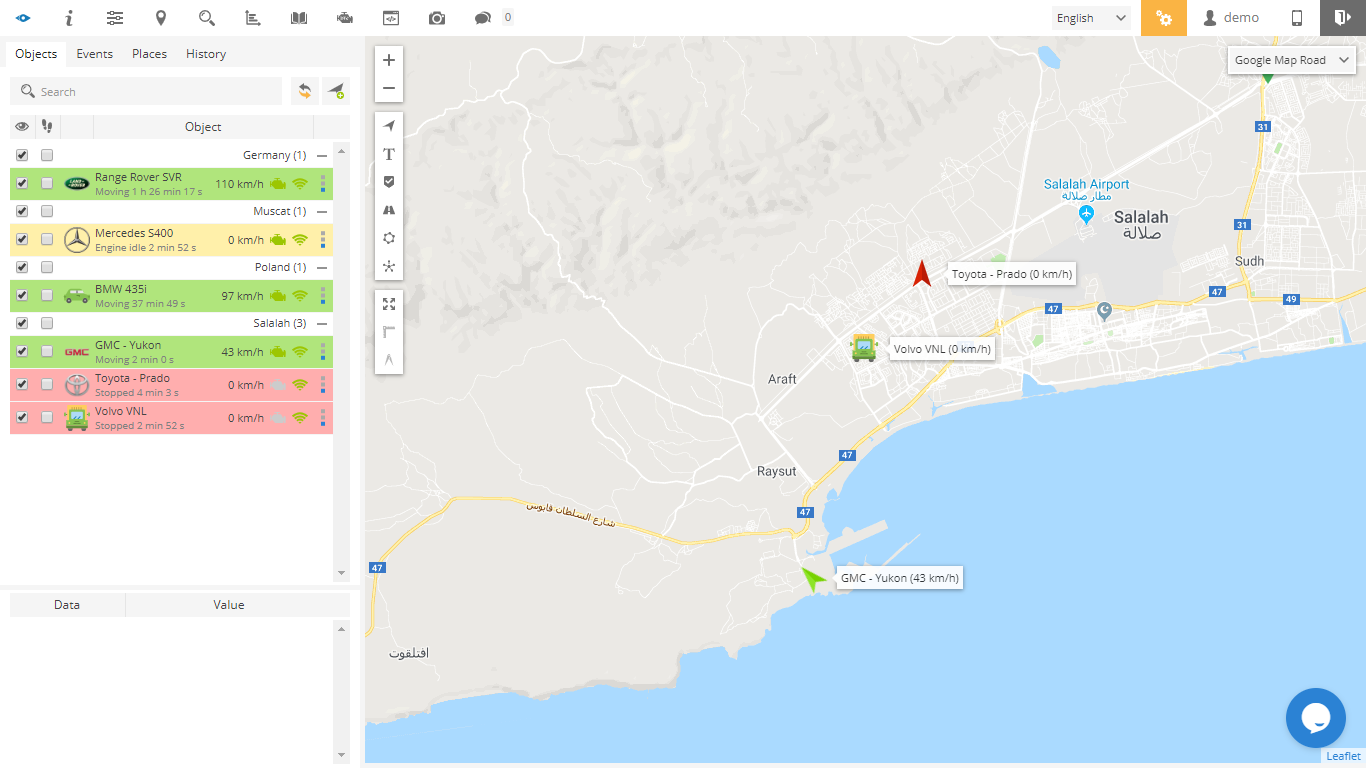The width and height of the screenshot is (1366, 768).
Task: Select the ruler measure tool on map
Action: pyautogui.click(x=389, y=332)
